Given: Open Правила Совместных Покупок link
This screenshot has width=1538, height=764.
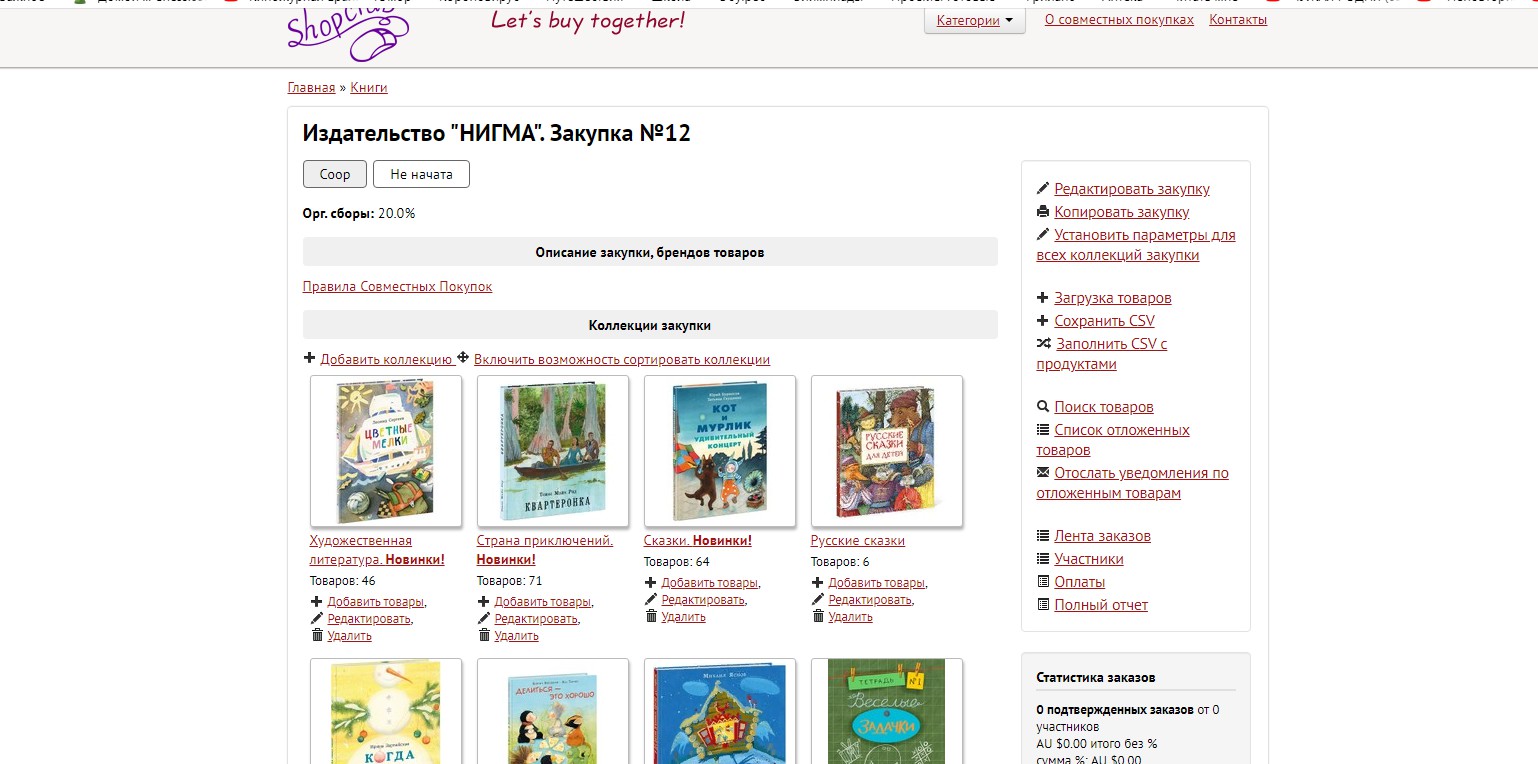Looking at the screenshot, I should 397,286.
